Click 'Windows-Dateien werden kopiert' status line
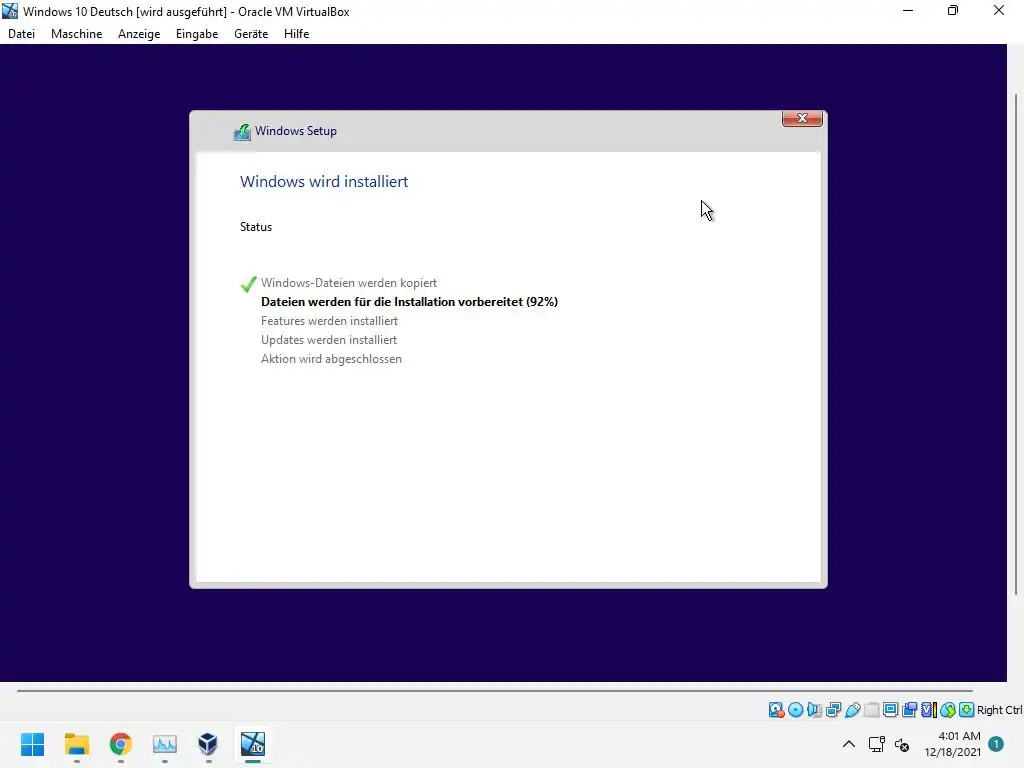 coord(349,283)
